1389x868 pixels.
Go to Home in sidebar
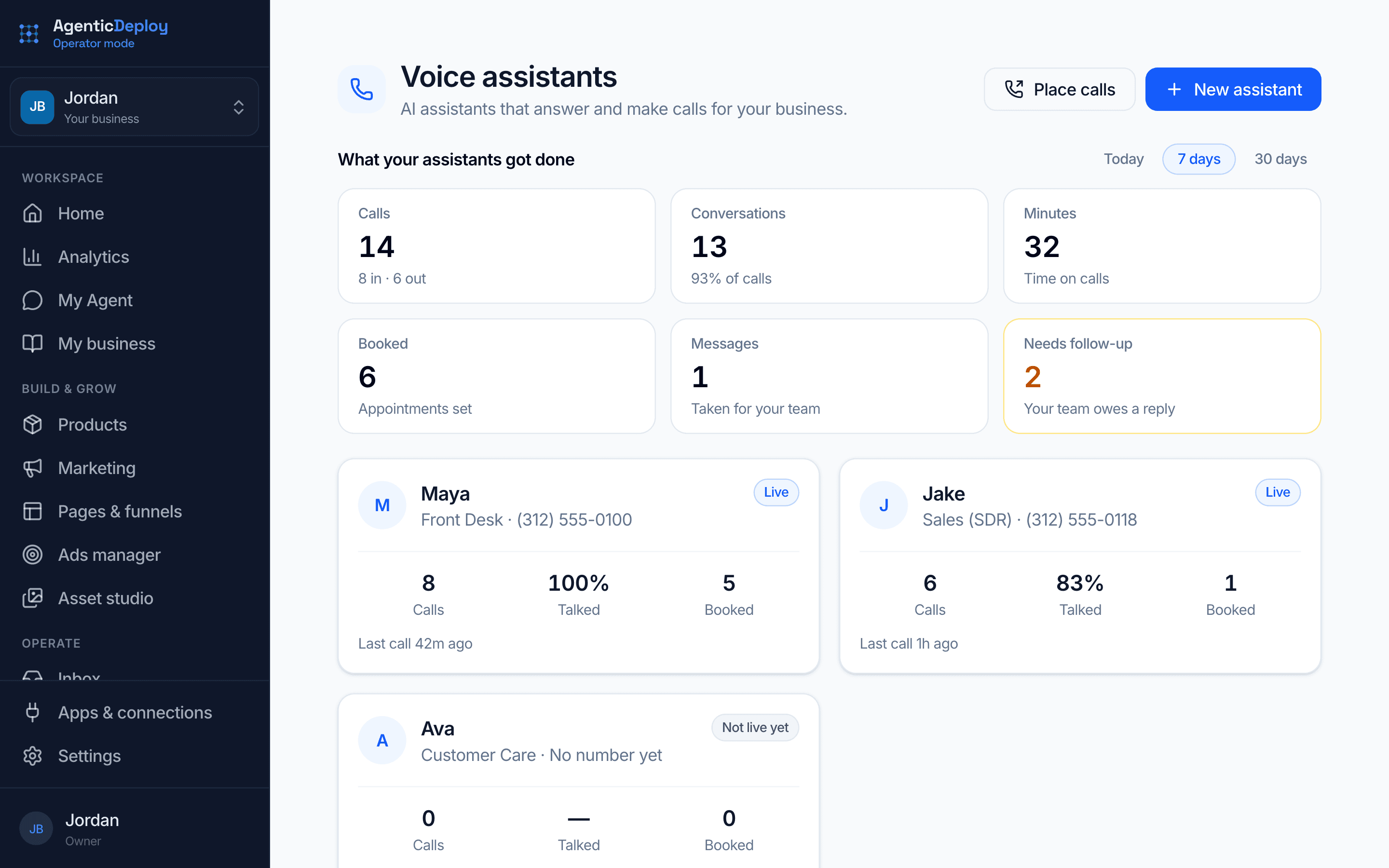pyautogui.click(x=135, y=213)
